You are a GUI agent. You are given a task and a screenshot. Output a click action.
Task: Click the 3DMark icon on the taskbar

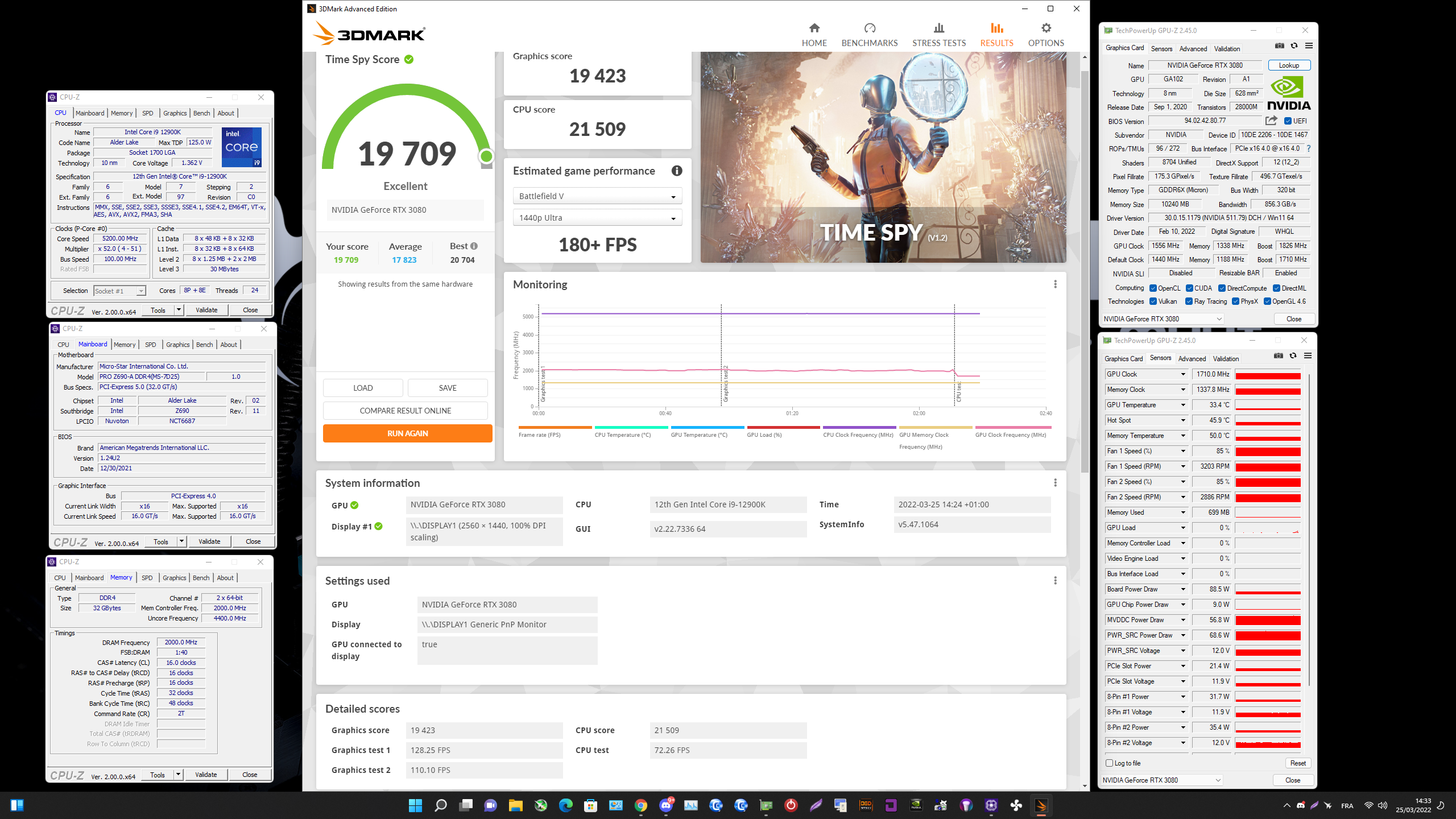1041,805
